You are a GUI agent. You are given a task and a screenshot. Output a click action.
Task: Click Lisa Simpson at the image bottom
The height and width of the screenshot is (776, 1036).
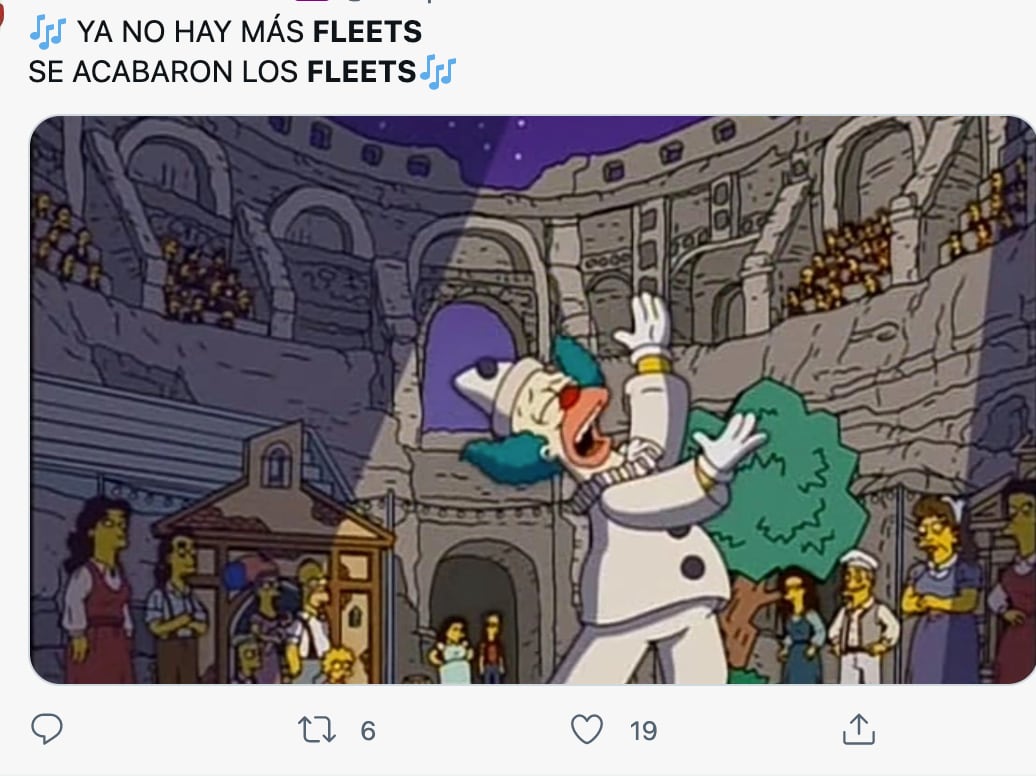340,664
